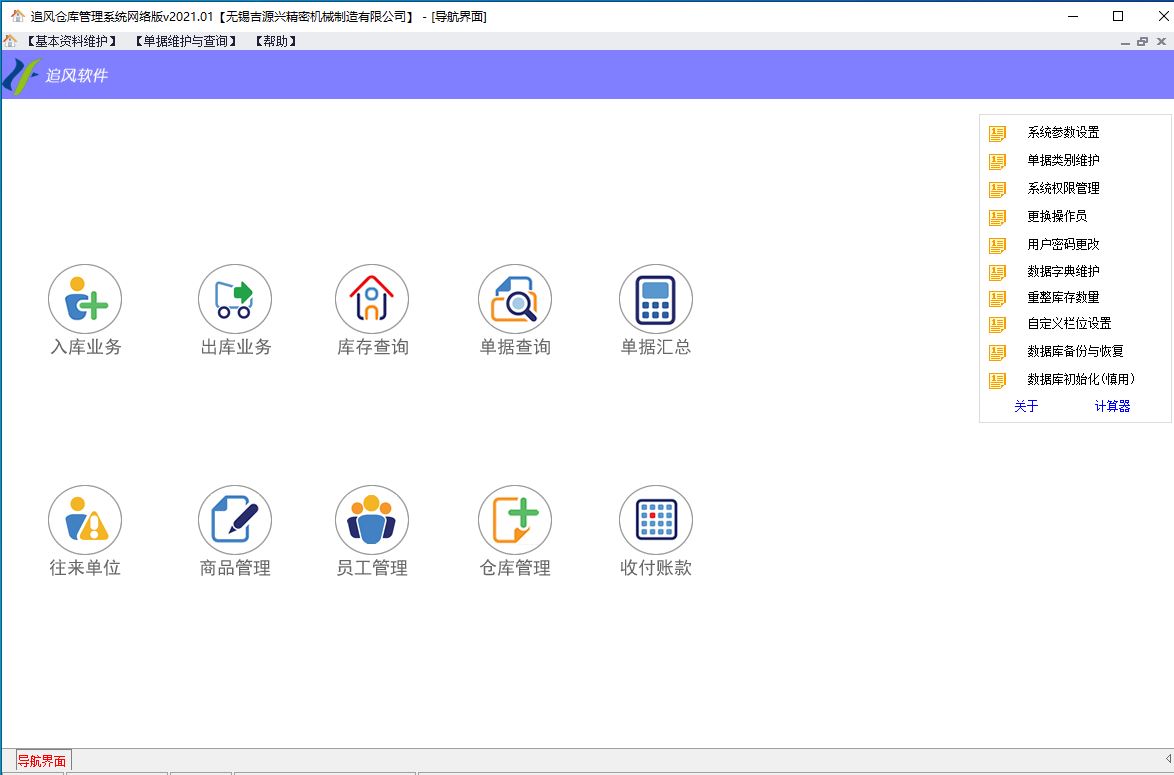Image resolution: width=1174 pixels, height=775 pixels.
Task: Select 更换操作员 in the side panel
Action: tap(1057, 216)
